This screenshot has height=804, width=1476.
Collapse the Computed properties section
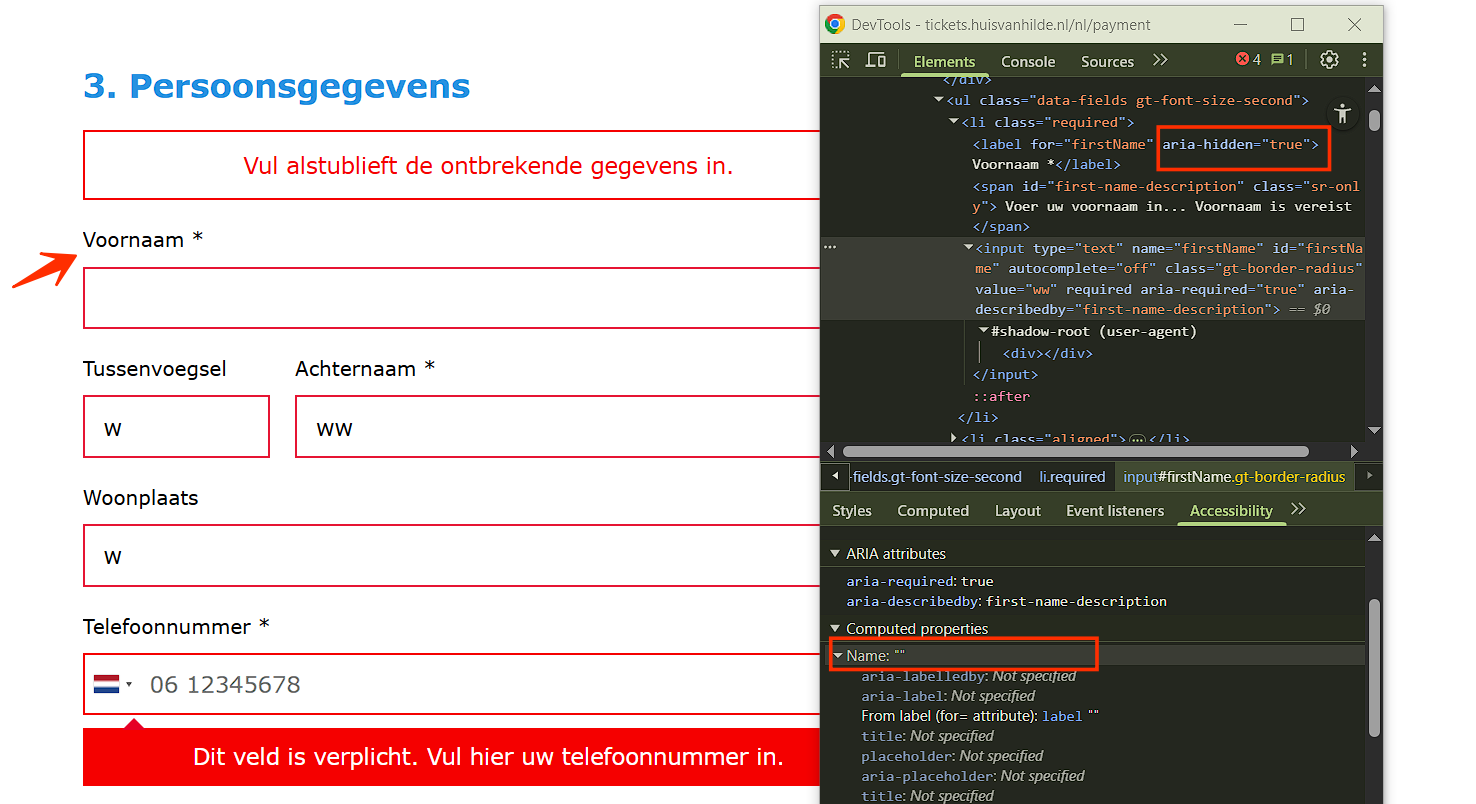[835, 629]
